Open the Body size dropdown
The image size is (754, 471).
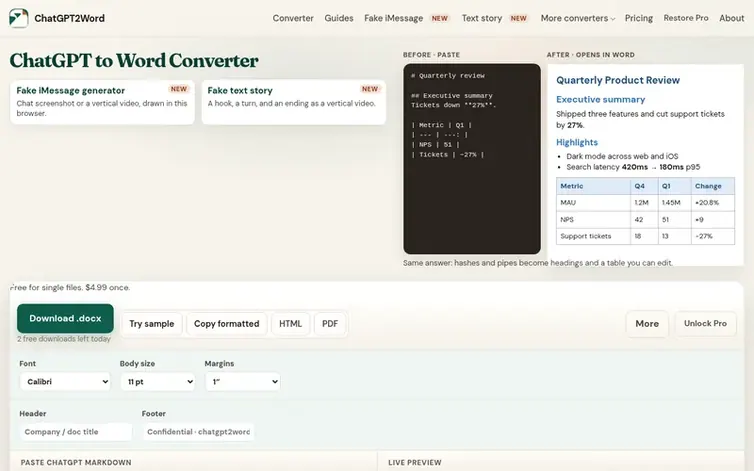(x=158, y=382)
